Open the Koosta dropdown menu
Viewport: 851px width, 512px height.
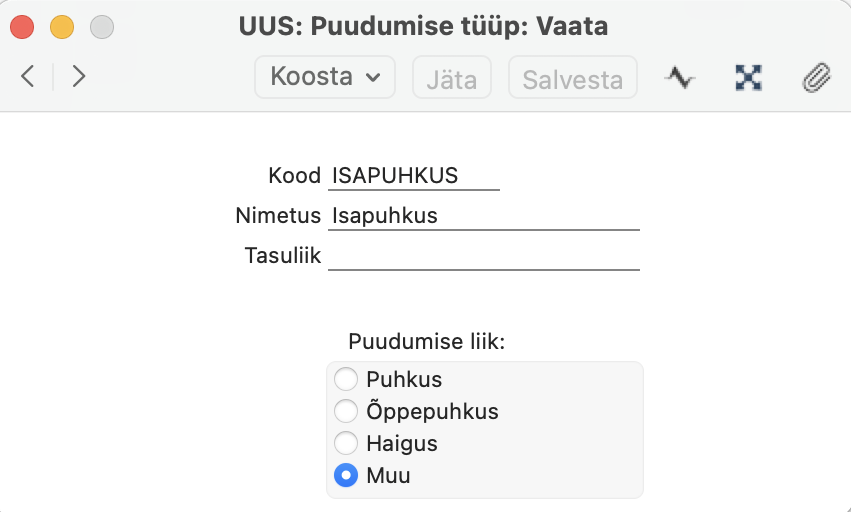tap(325, 77)
